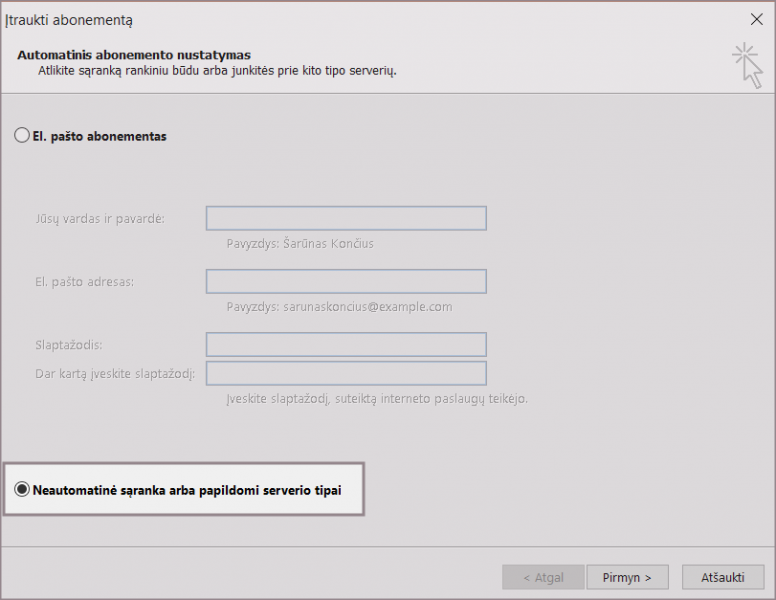Click the Įtraukti abonementą window title
The image size is (776, 600).
point(69,19)
